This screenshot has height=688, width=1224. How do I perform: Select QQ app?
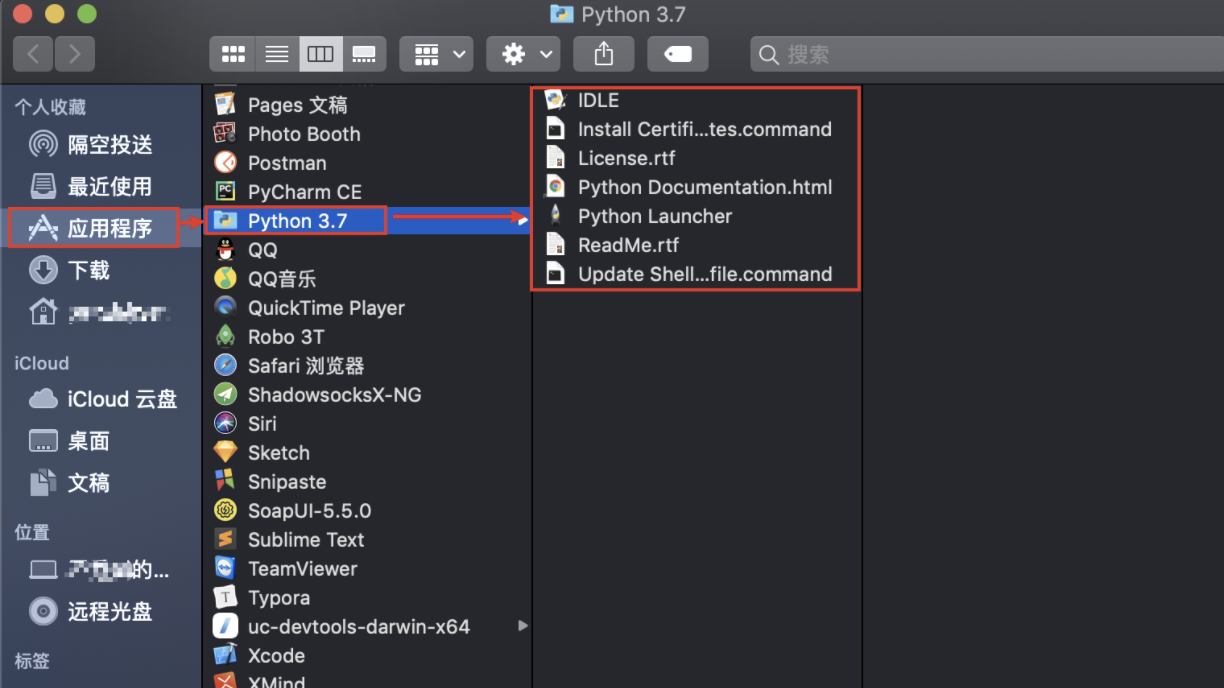pyautogui.click(x=368, y=250)
